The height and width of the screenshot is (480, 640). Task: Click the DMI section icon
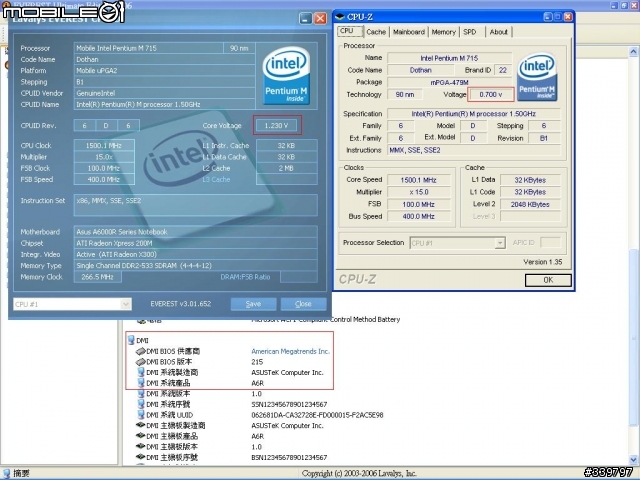tap(131, 340)
